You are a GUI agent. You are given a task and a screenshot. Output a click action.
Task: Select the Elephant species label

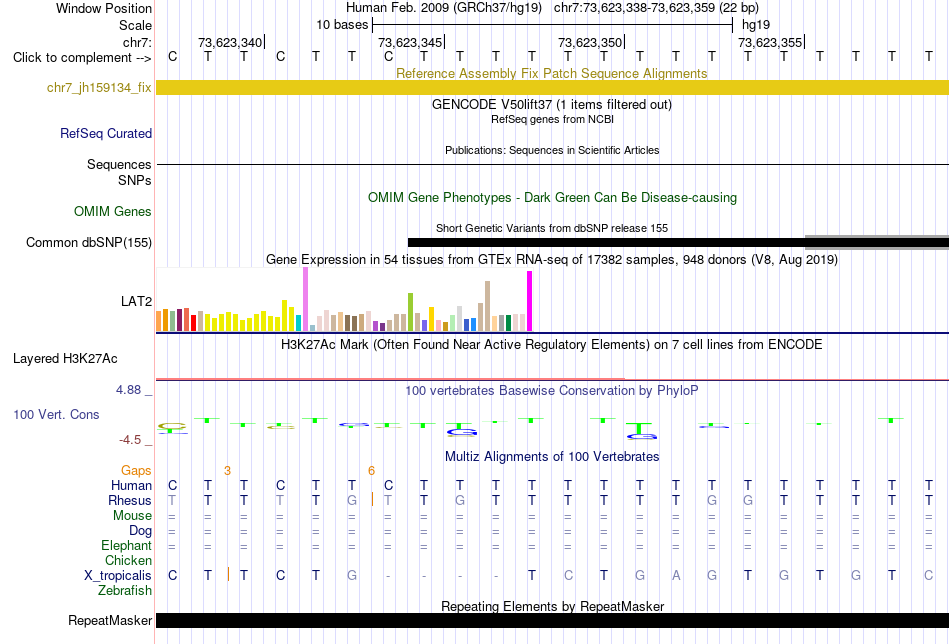[x=127, y=545]
